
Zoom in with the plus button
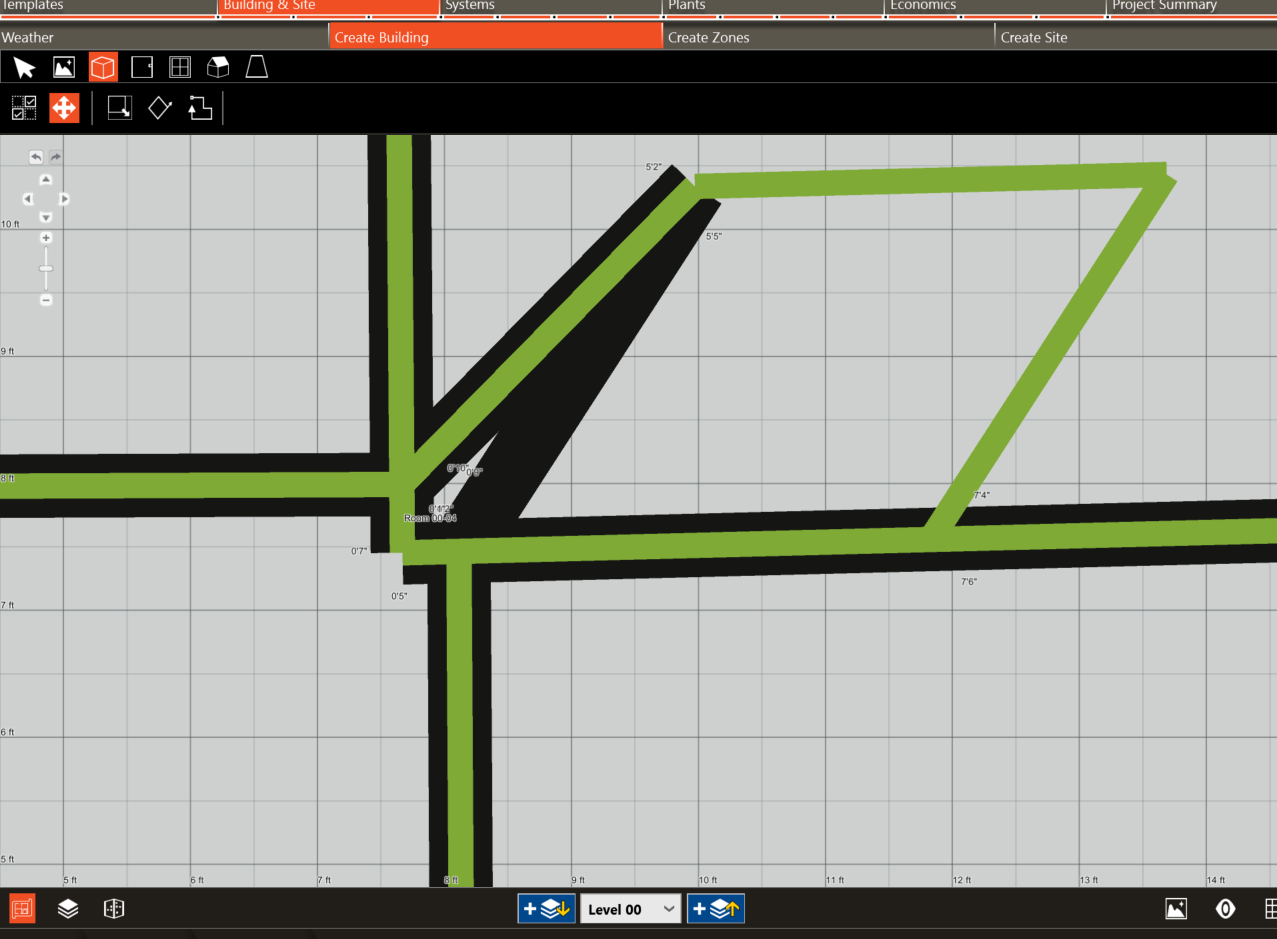(46, 238)
